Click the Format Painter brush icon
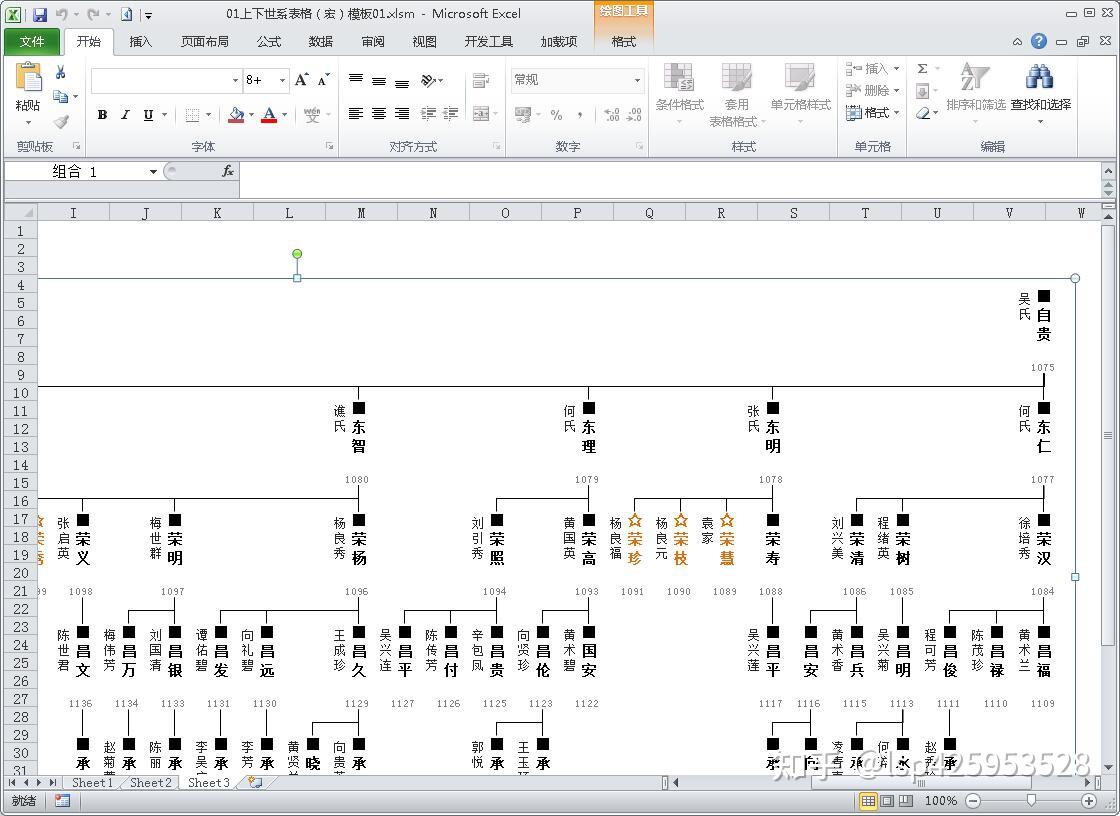The image size is (1120, 816). click(x=60, y=122)
